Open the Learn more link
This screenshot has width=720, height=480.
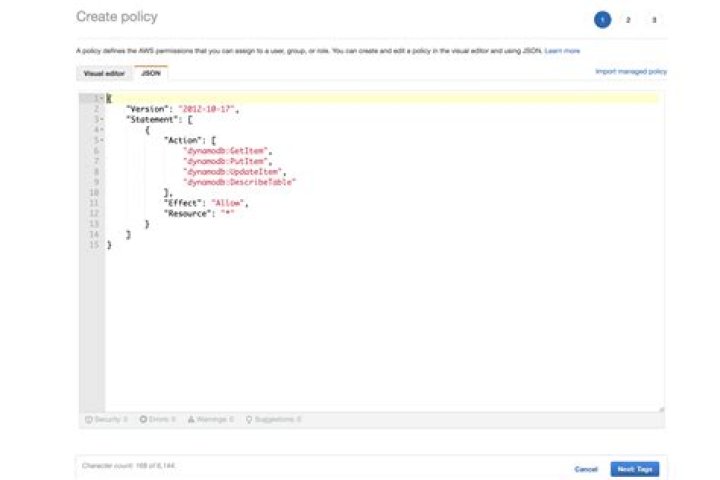(562, 50)
